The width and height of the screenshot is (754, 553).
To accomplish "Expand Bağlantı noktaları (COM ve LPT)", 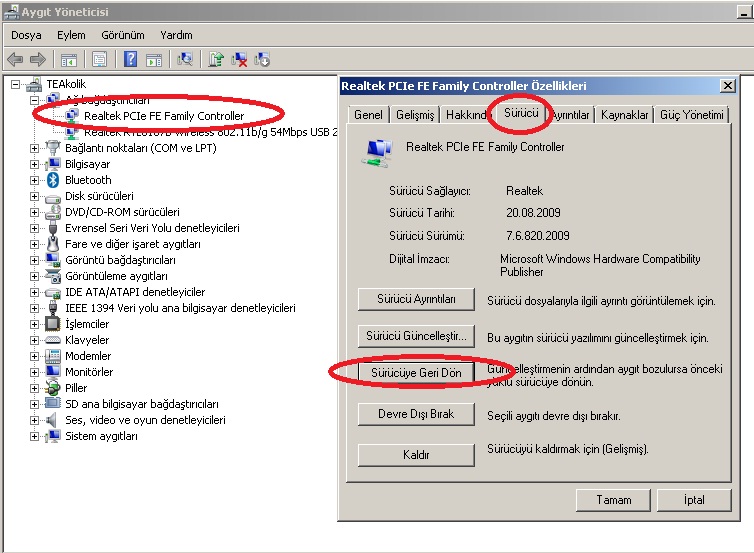I will 34,148.
